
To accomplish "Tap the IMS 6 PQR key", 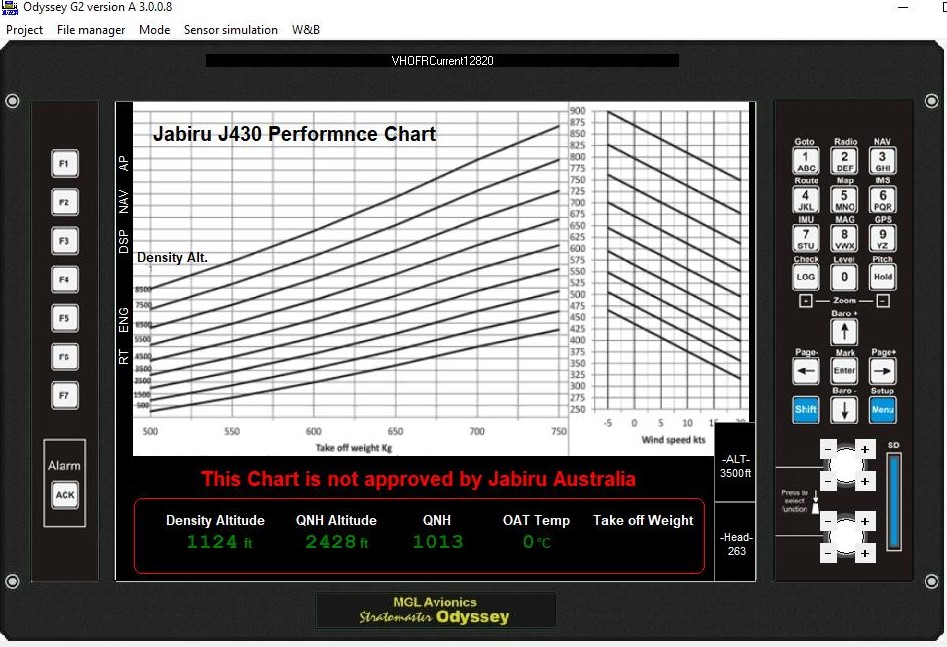I will (x=882, y=199).
